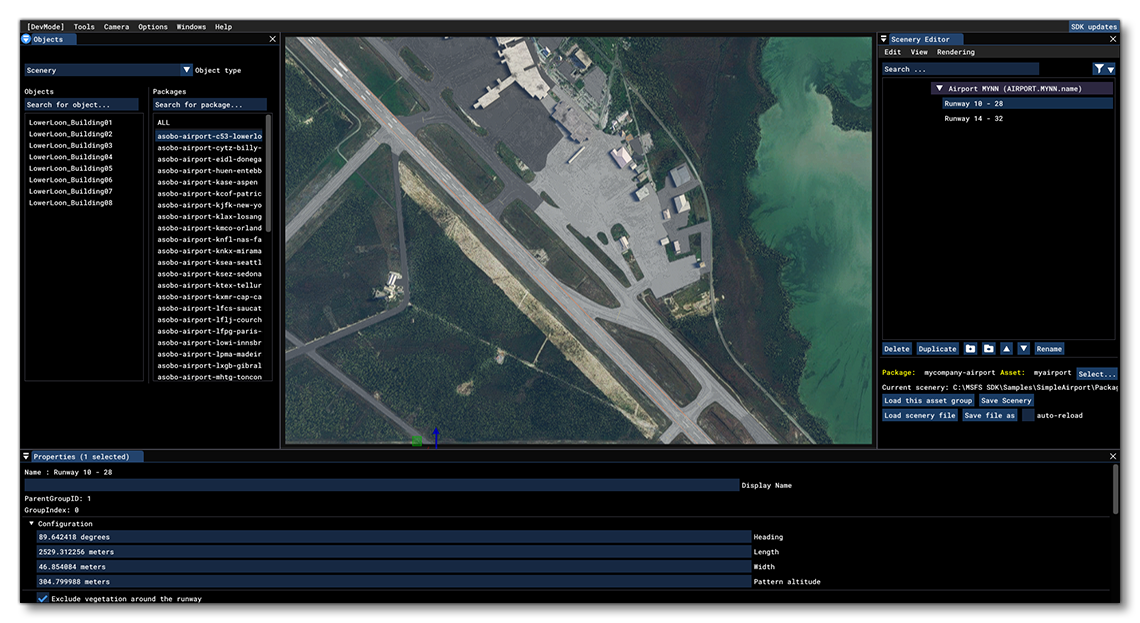Collapse the Scenery Editor panel via its chevron icon
This screenshot has height=623, width=1140.
tap(884, 39)
